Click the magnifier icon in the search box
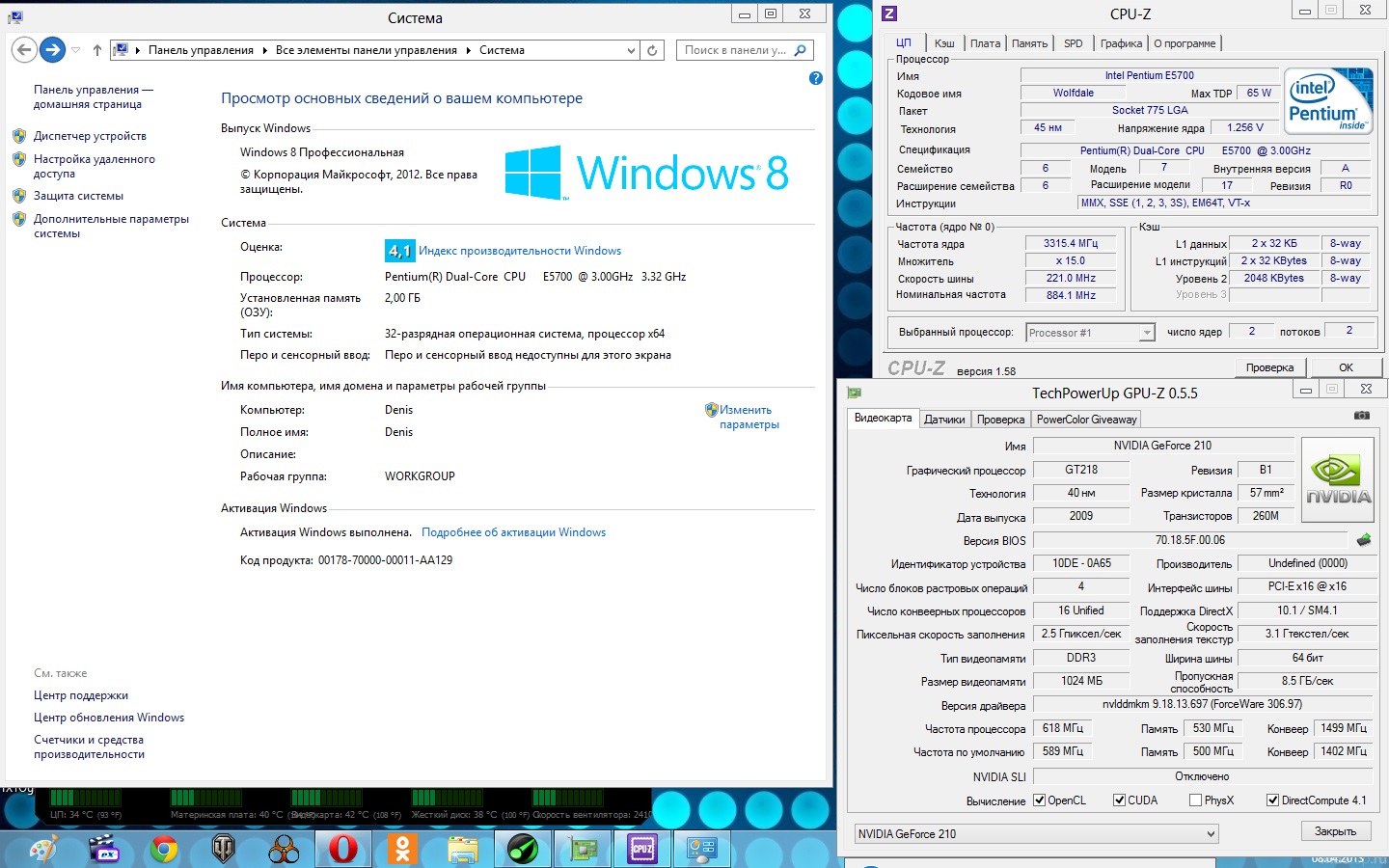The image size is (1389, 868). [800, 50]
